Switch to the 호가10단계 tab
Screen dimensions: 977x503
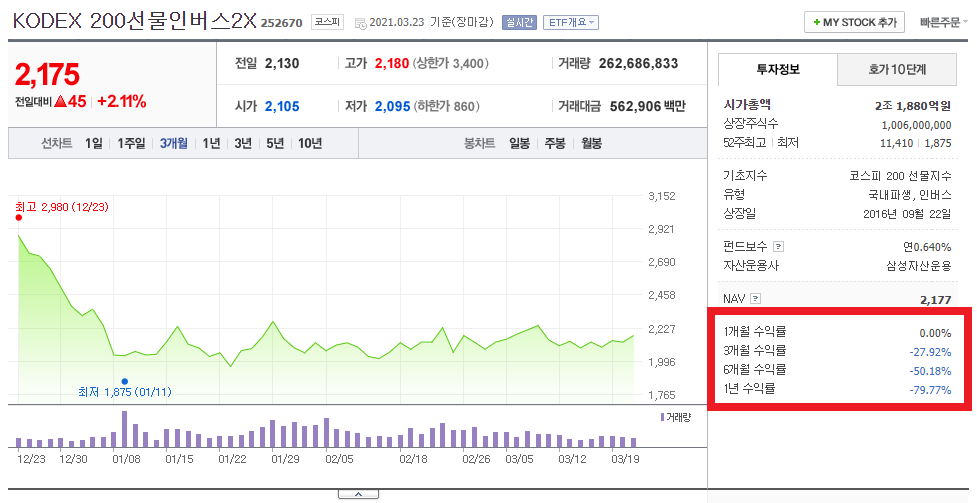897,69
